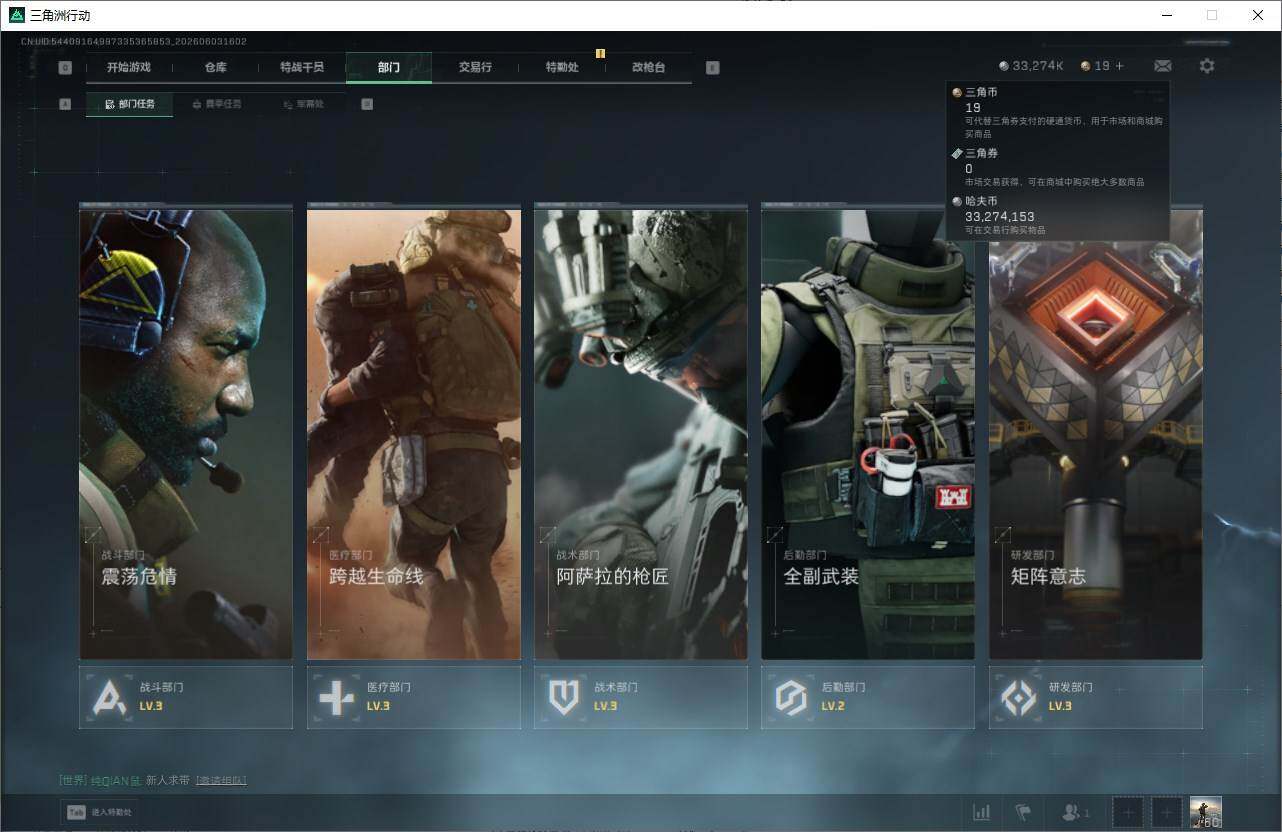Select the 后勤部门 LV.2 department icon
1282x832 pixels.
click(791, 697)
